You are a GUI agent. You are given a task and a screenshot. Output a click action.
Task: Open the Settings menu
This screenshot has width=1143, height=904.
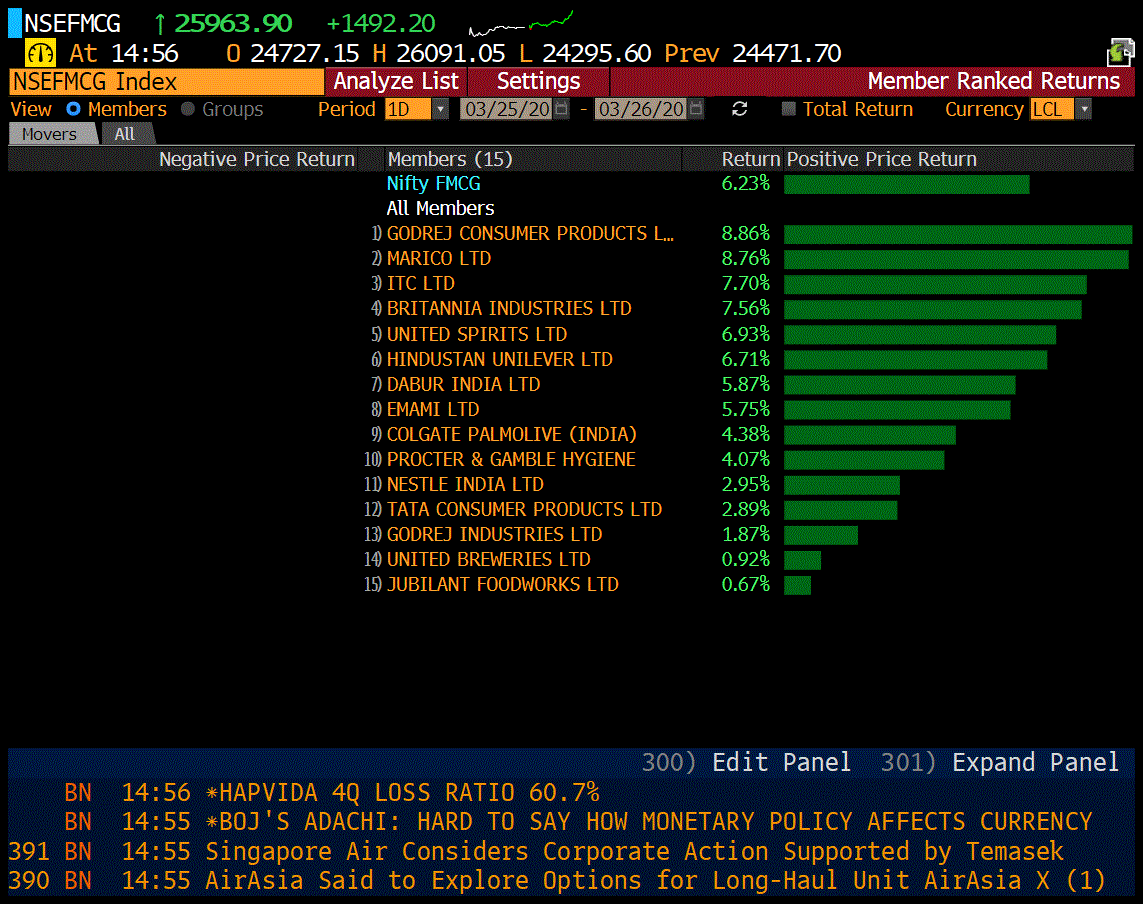point(538,82)
